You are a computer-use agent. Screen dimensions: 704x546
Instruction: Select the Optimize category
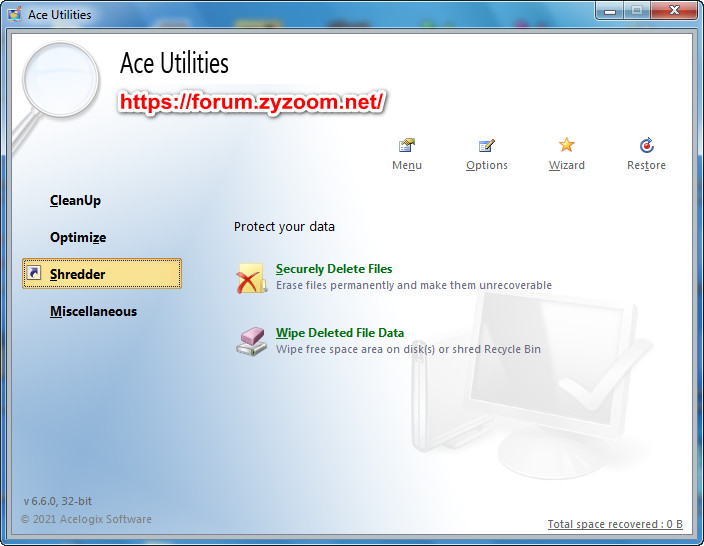click(x=78, y=237)
